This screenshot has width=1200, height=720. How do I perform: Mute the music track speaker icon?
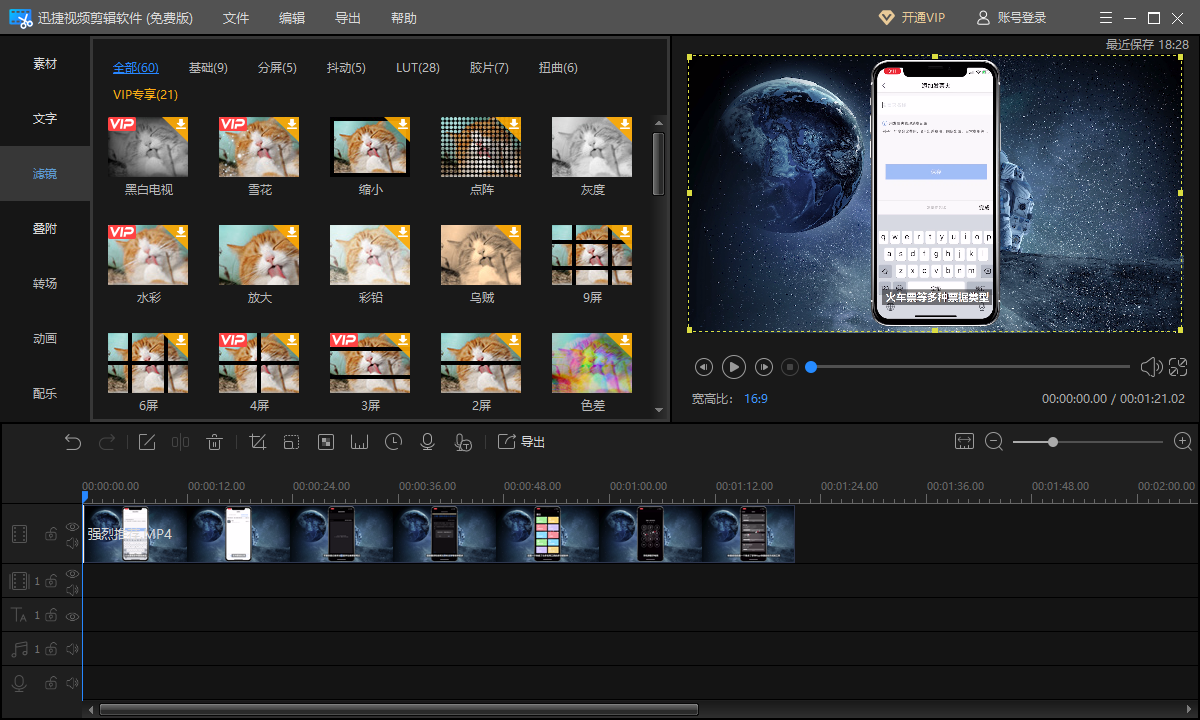pos(72,649)
